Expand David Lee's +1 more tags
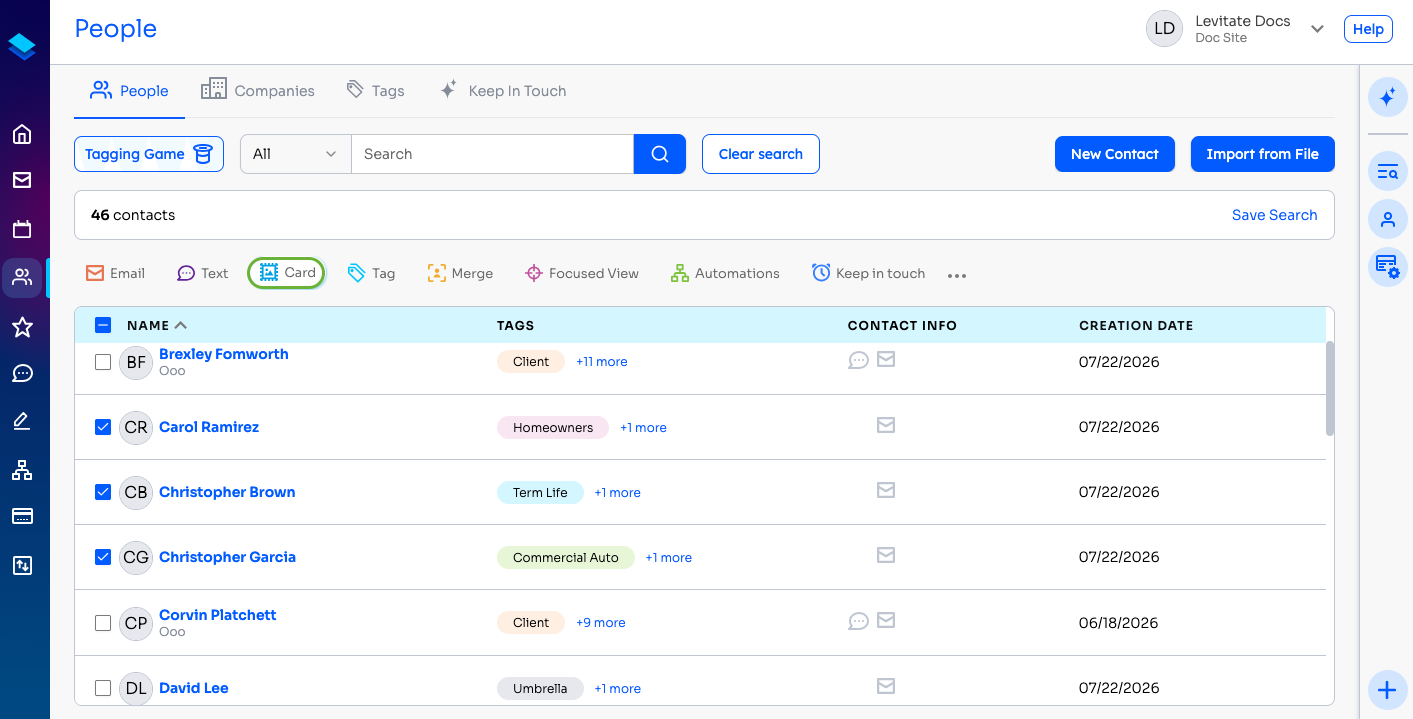This screenshot has width=1413, height=719. (618, 688)
